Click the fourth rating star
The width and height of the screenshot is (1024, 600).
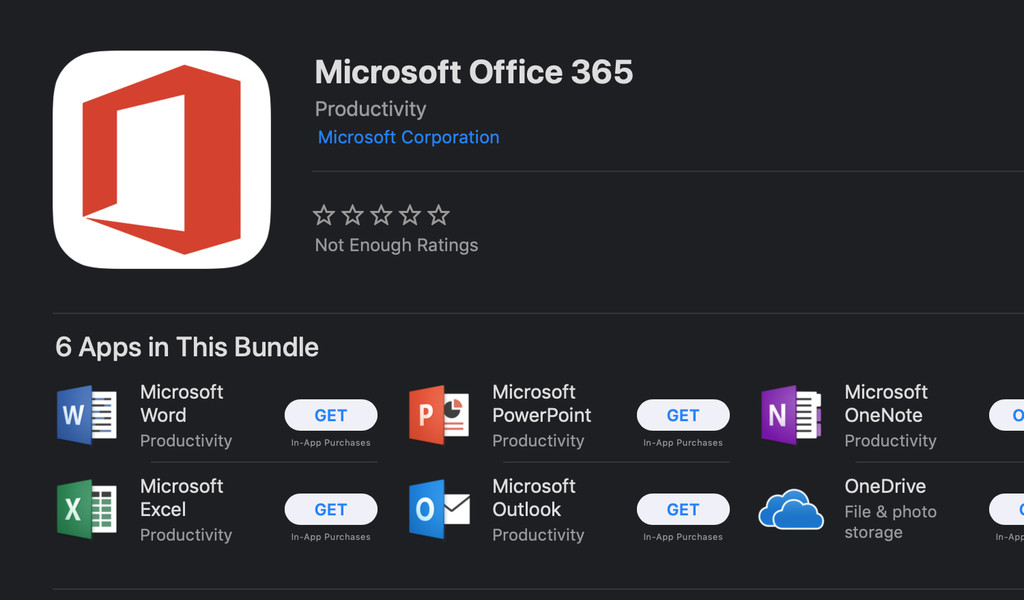pyautogui.click(x=410, y=215)
